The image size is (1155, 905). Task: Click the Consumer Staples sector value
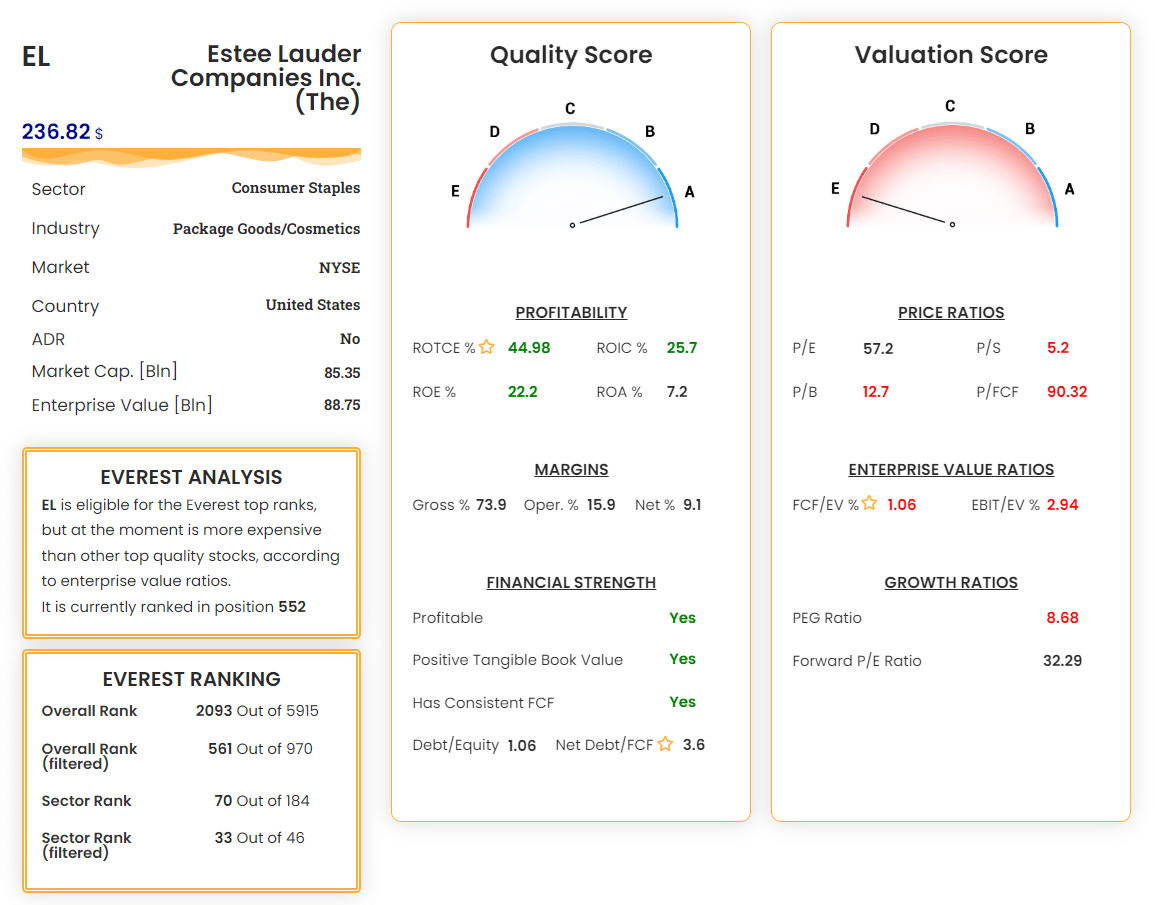click(295, 188)
